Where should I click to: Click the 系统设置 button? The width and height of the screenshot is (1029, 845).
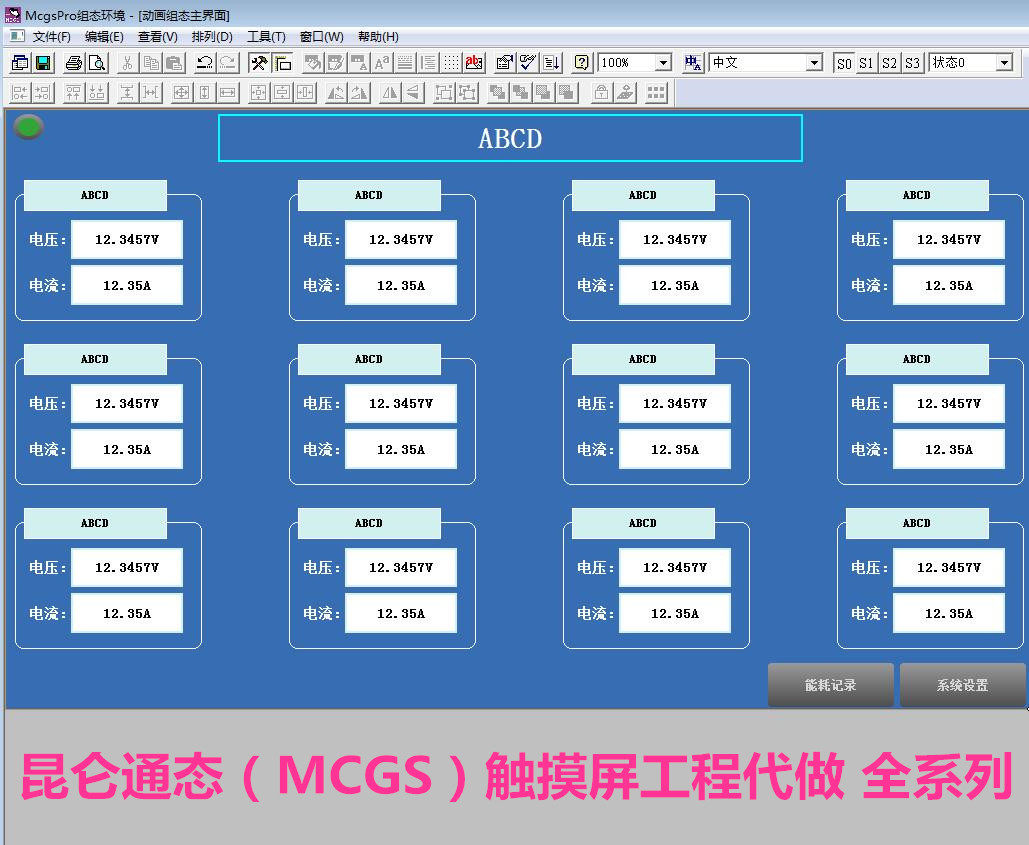(962, 685)
